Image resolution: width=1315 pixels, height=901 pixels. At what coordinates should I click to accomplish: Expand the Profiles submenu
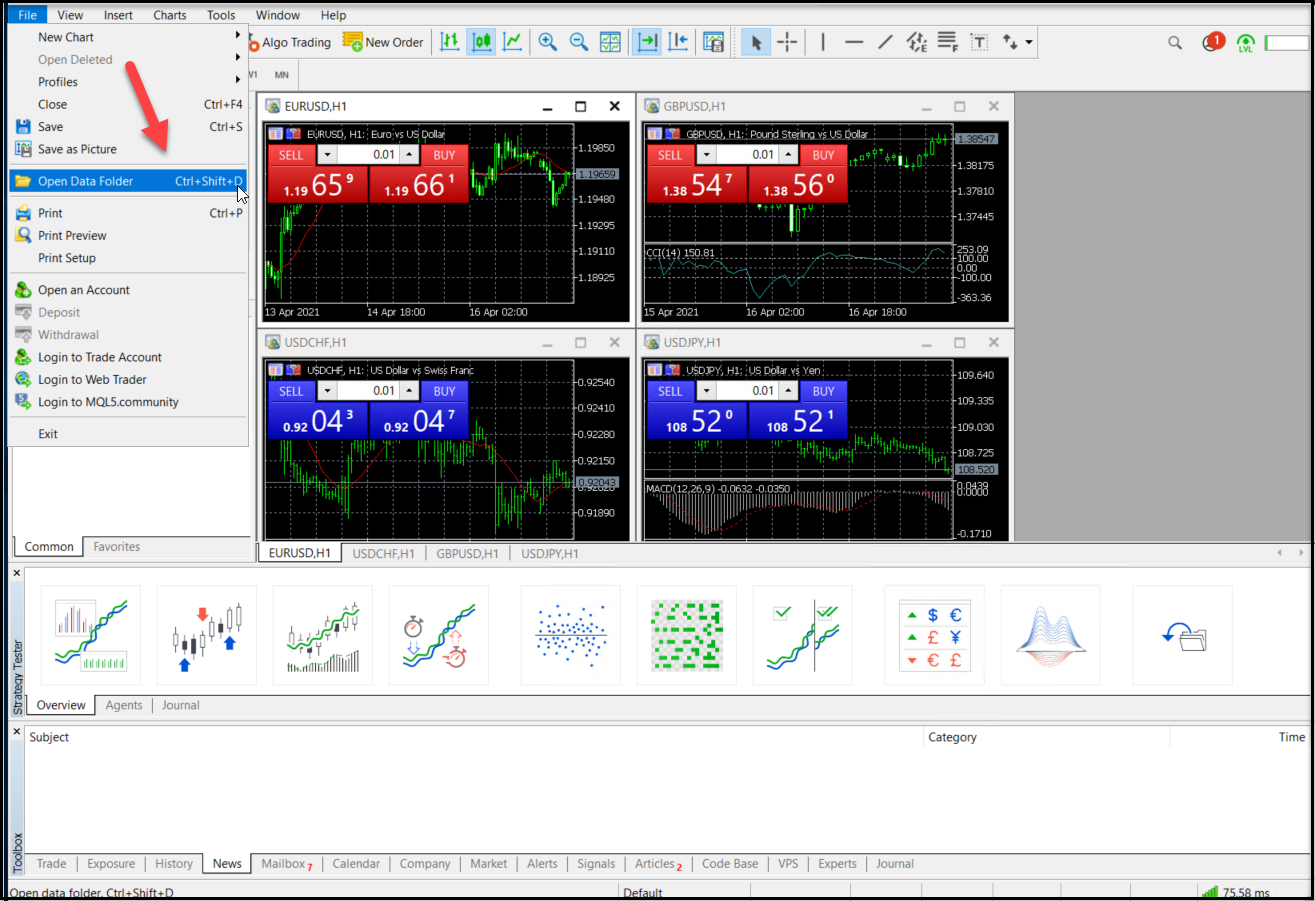127,82
